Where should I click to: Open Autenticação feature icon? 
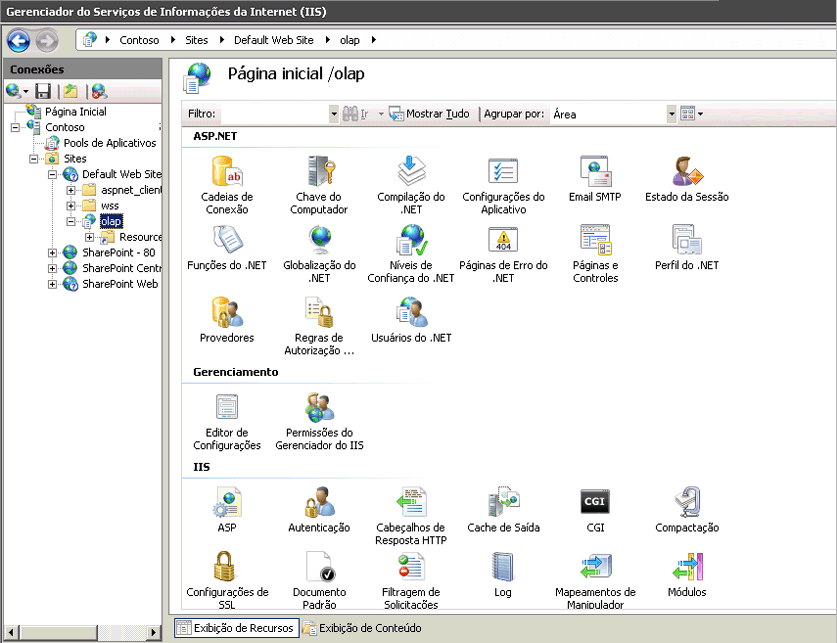coord(319,509)
